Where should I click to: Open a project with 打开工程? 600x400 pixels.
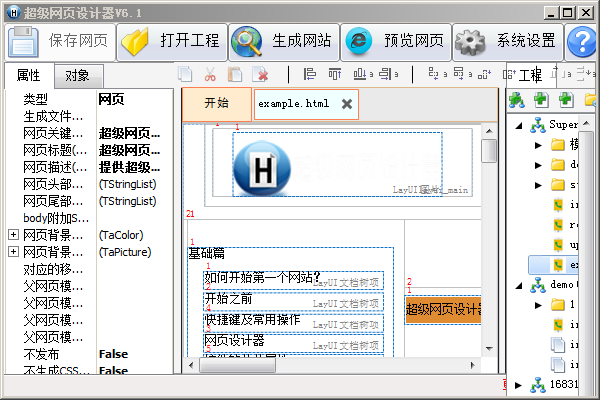click(x=172, y=41)
